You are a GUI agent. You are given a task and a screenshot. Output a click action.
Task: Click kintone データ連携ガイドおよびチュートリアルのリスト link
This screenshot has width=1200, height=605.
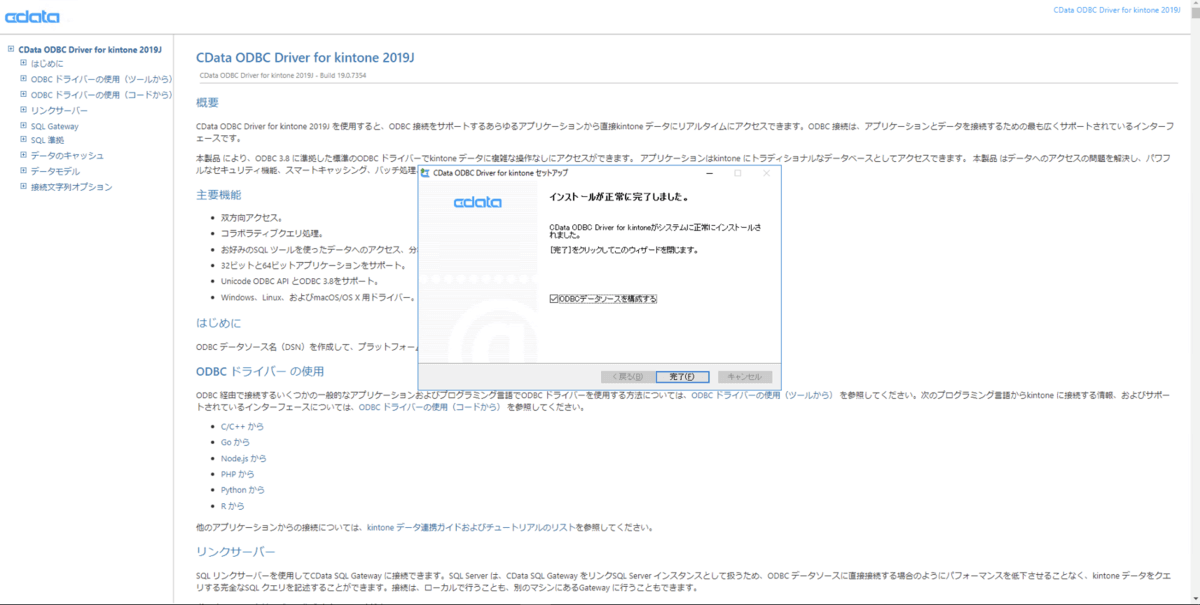(496, 527)
